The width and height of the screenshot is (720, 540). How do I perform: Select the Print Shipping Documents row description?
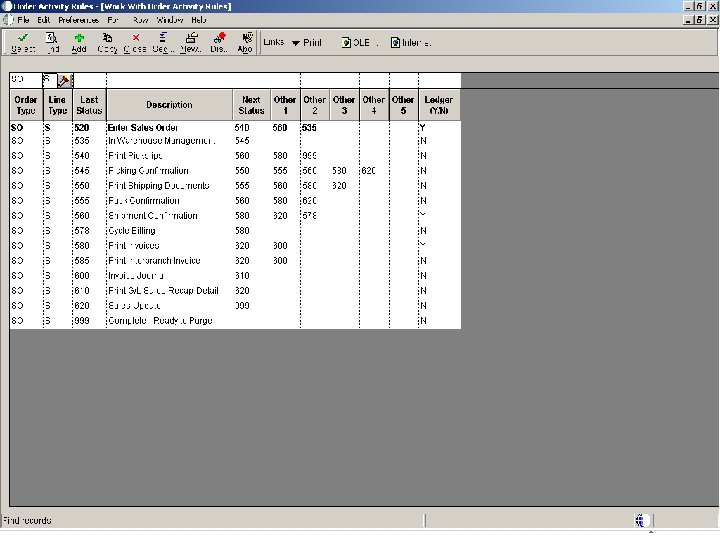[158, 186]
